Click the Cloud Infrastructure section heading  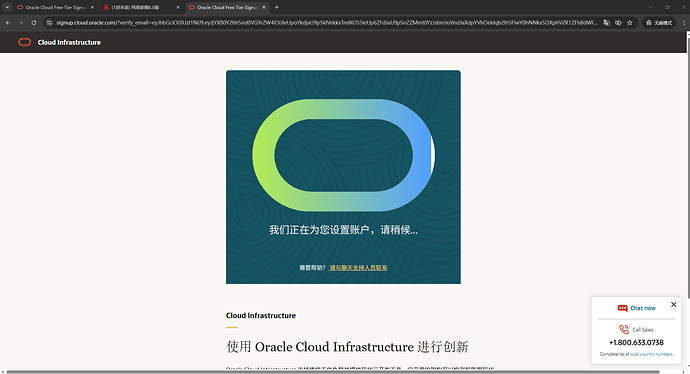coord(261,315)
